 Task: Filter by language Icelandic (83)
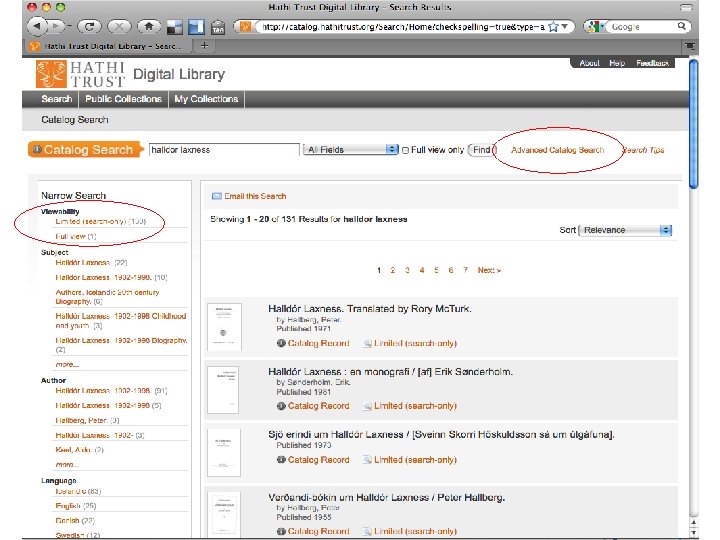tap(78, 491)
